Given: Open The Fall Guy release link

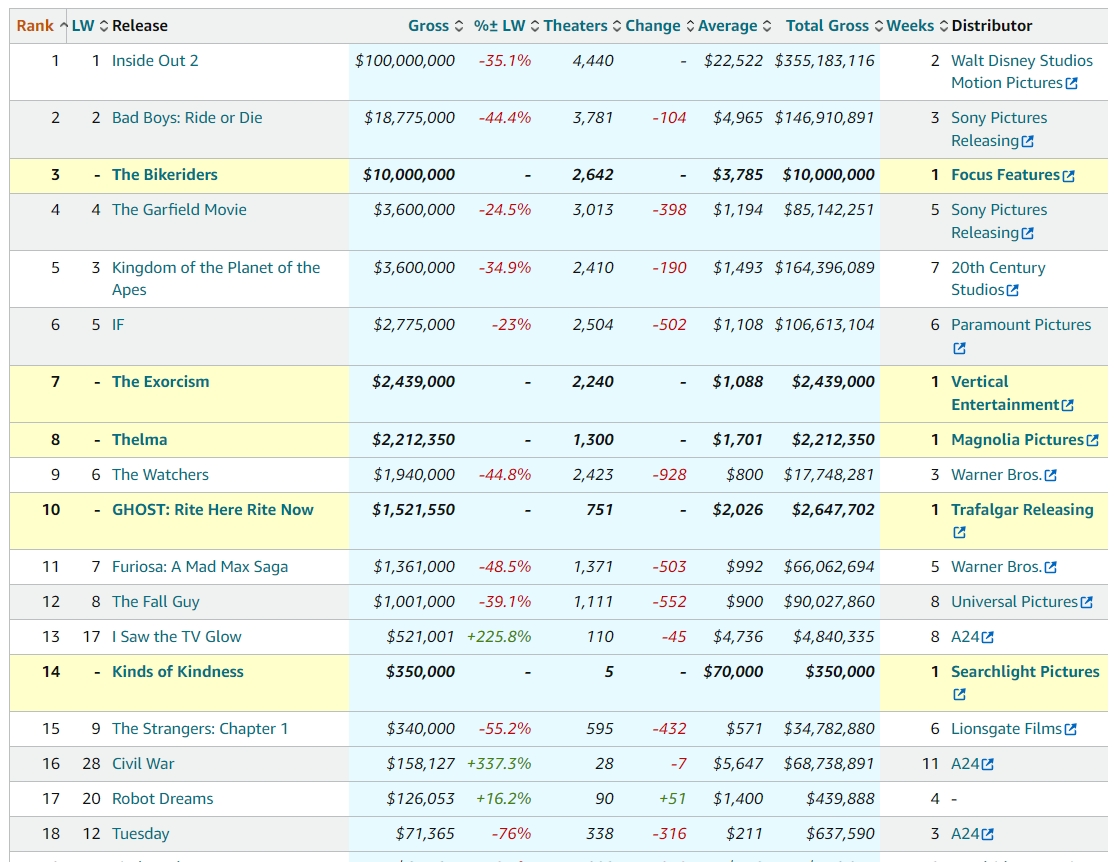Looking at the screenshot, I should [x=156, y=602].
